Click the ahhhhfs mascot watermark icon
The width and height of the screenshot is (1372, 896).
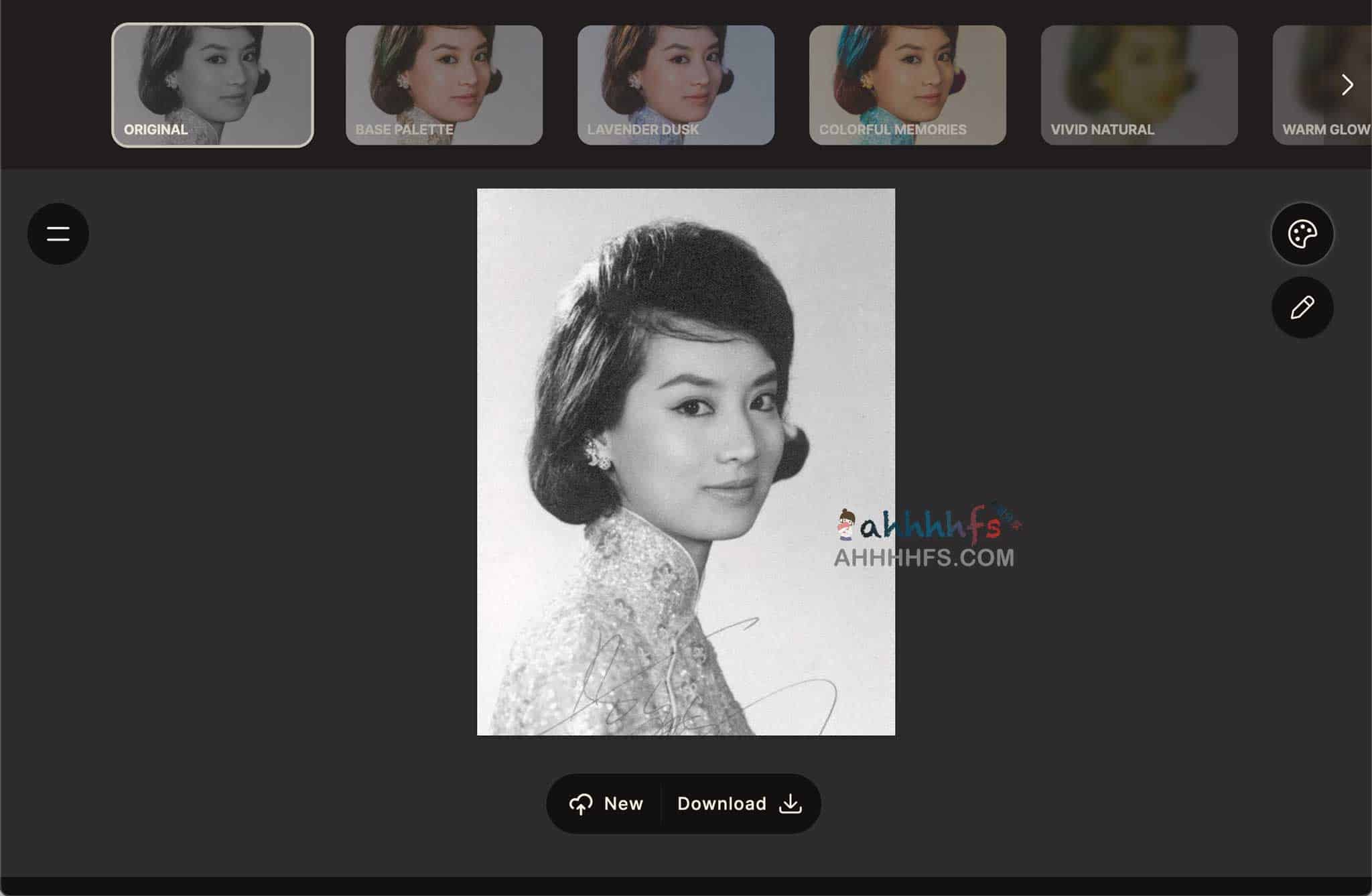[x=846, y=525]
